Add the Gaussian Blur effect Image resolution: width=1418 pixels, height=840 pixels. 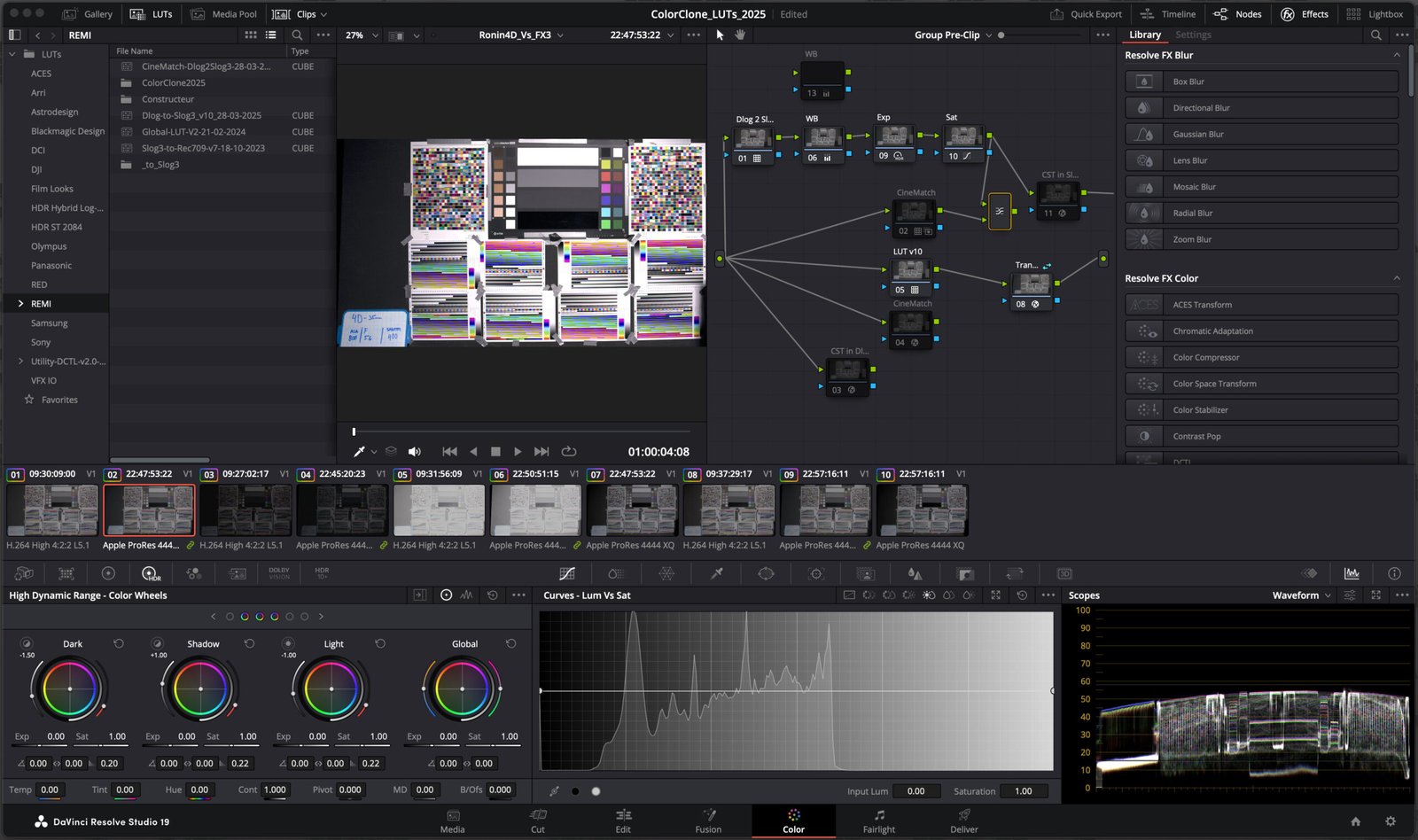1261,134
